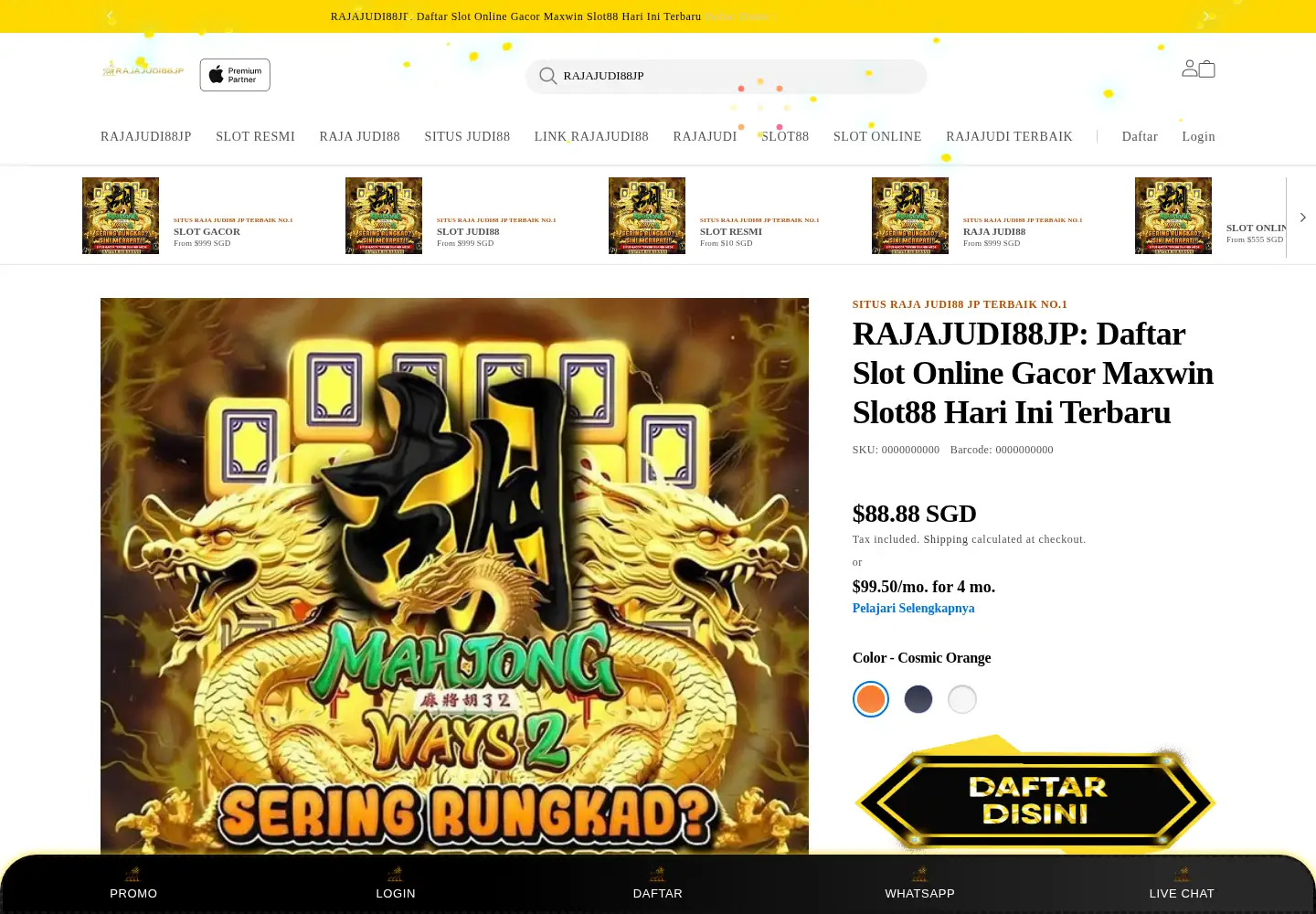This screenshot has width=1316, height=914.
Task: Open the RAJA JUDI88 carousel thumbnail
Action: point(910,216)
